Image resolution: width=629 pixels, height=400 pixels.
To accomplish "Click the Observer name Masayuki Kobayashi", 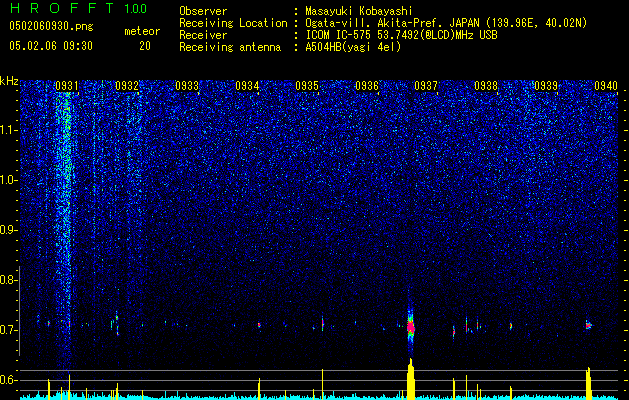I will (x=359, y=11).
